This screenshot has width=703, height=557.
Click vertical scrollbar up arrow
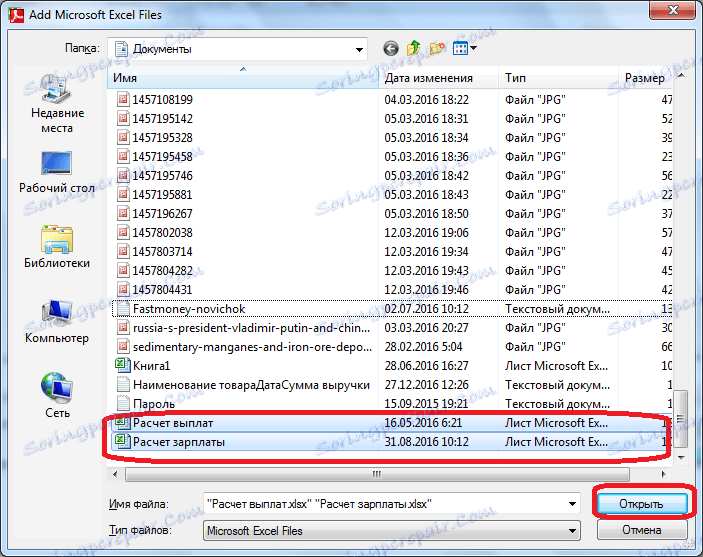[x=681, y=76]
